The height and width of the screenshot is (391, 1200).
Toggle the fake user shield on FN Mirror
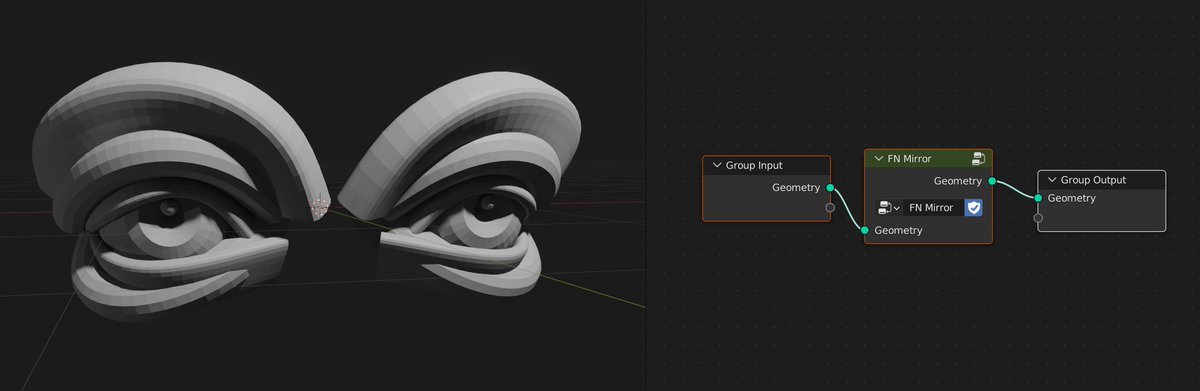click(973, 207)
